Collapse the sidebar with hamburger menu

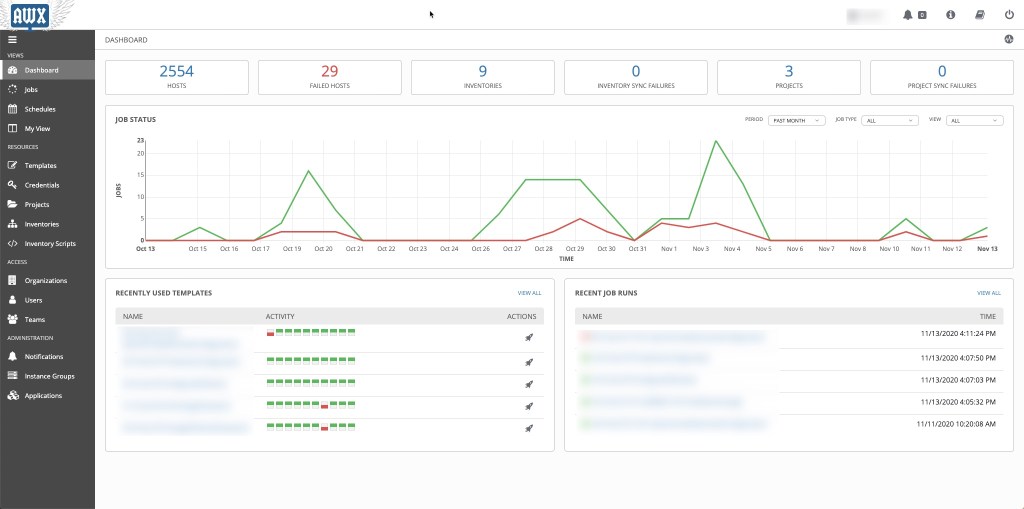point(12,40)
